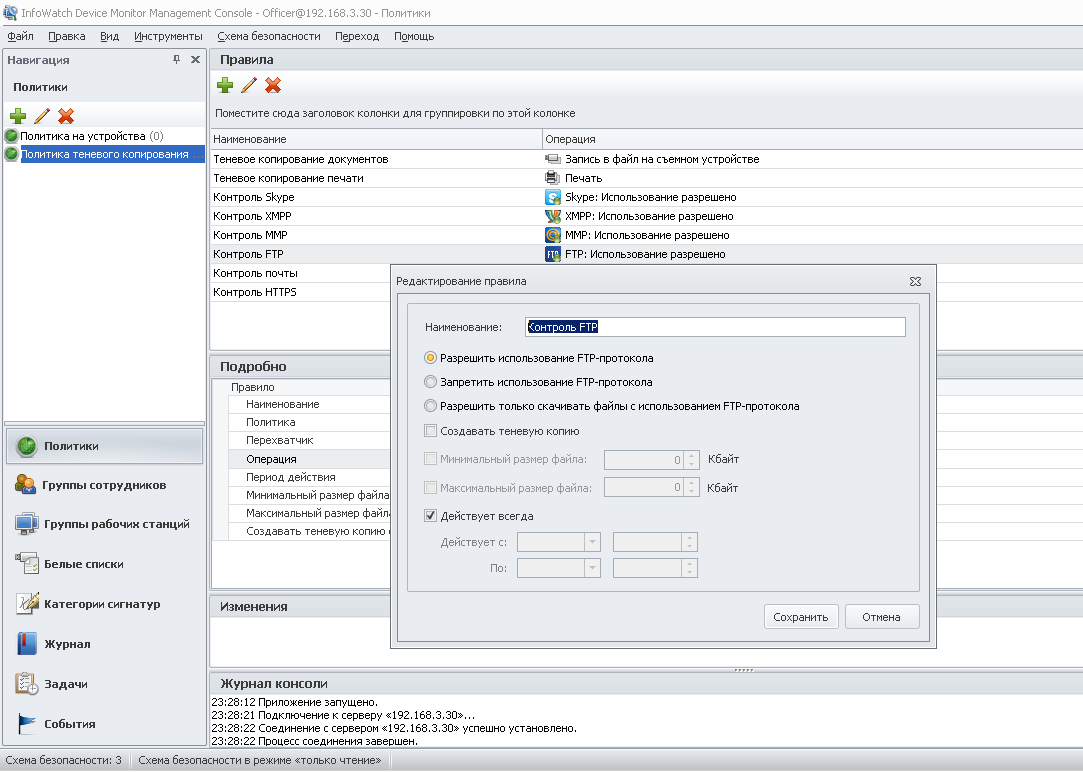Open the Переход menu
Viewport: 1083px width, 772px height.
pos(357,36)
